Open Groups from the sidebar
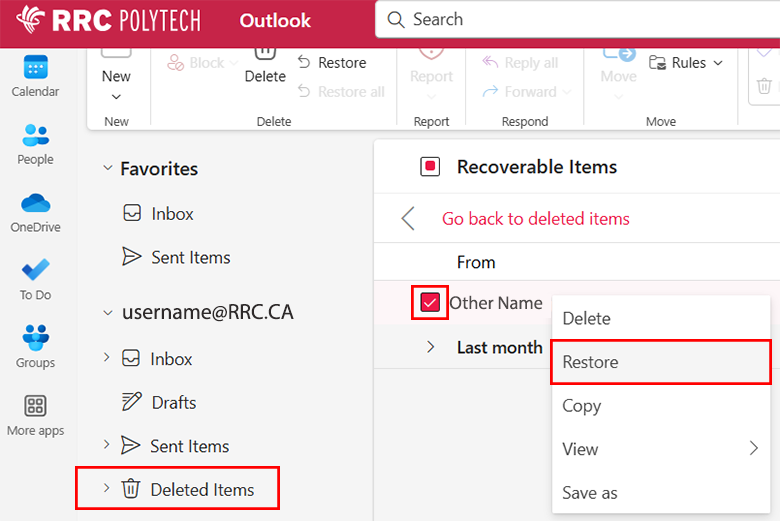Screen dimensions: 780x521 (35, 338)
